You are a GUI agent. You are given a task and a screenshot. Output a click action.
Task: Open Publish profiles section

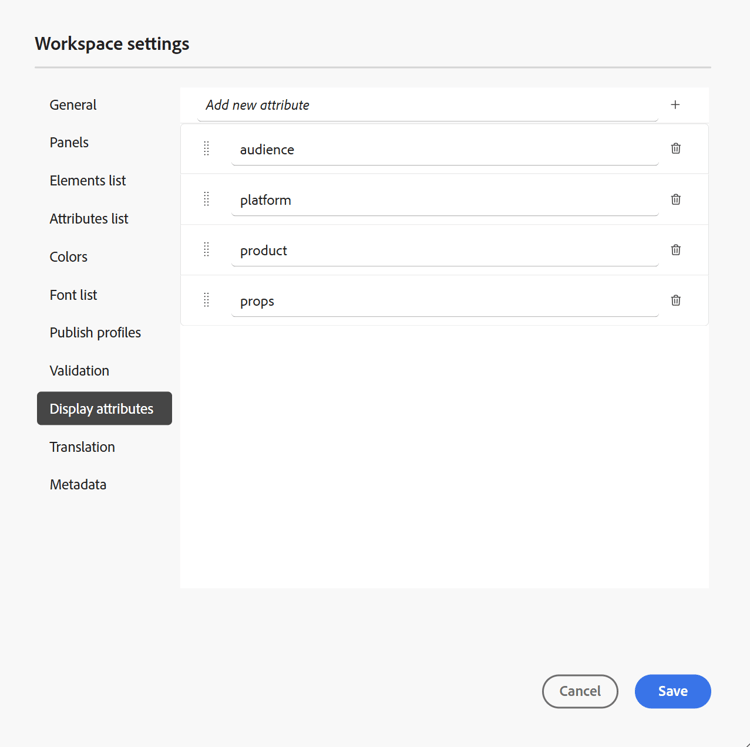coord(95,333)
